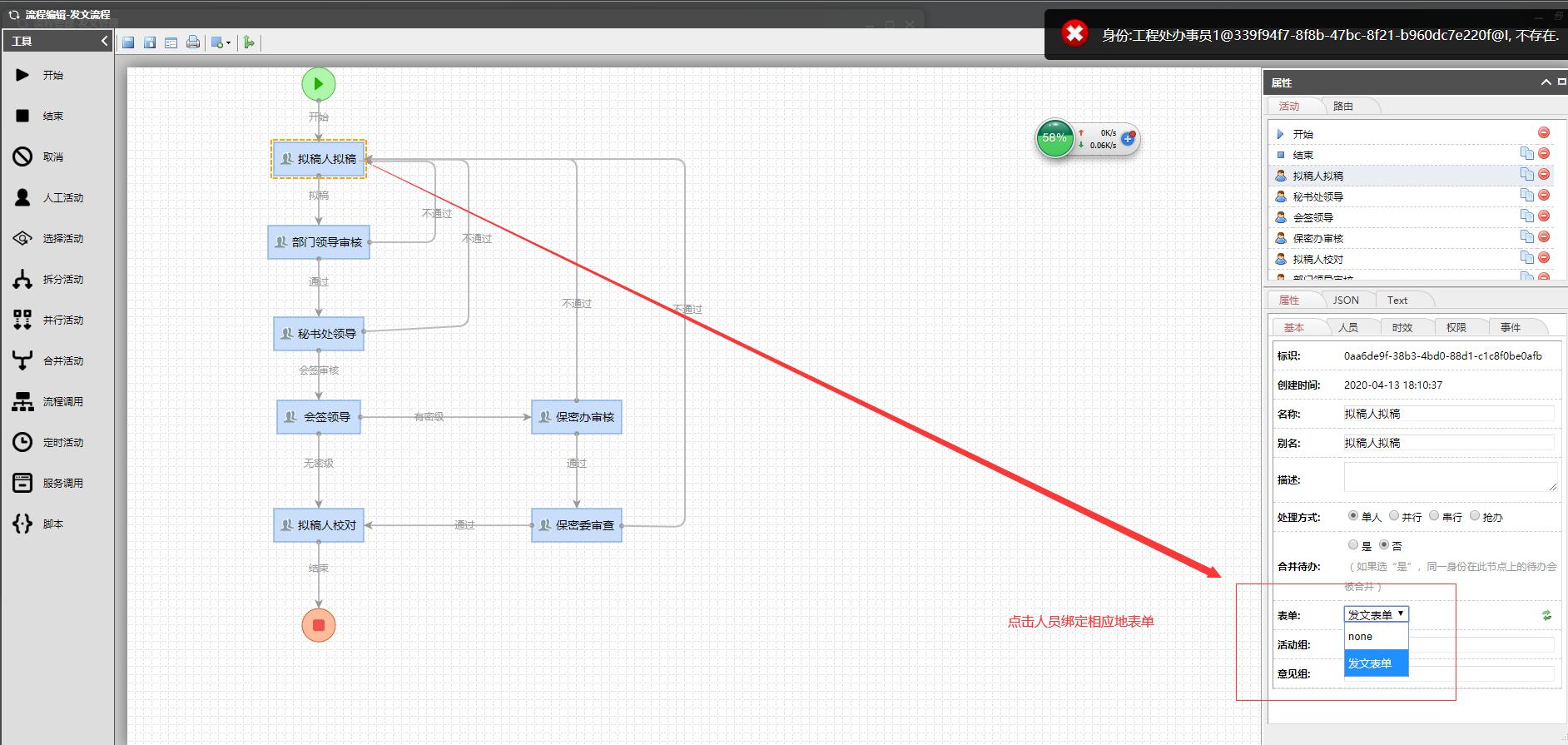This screenshot has height=745, width=1568.
Task: Collapse the 工具 panel with the chevron
Action: 104,41
